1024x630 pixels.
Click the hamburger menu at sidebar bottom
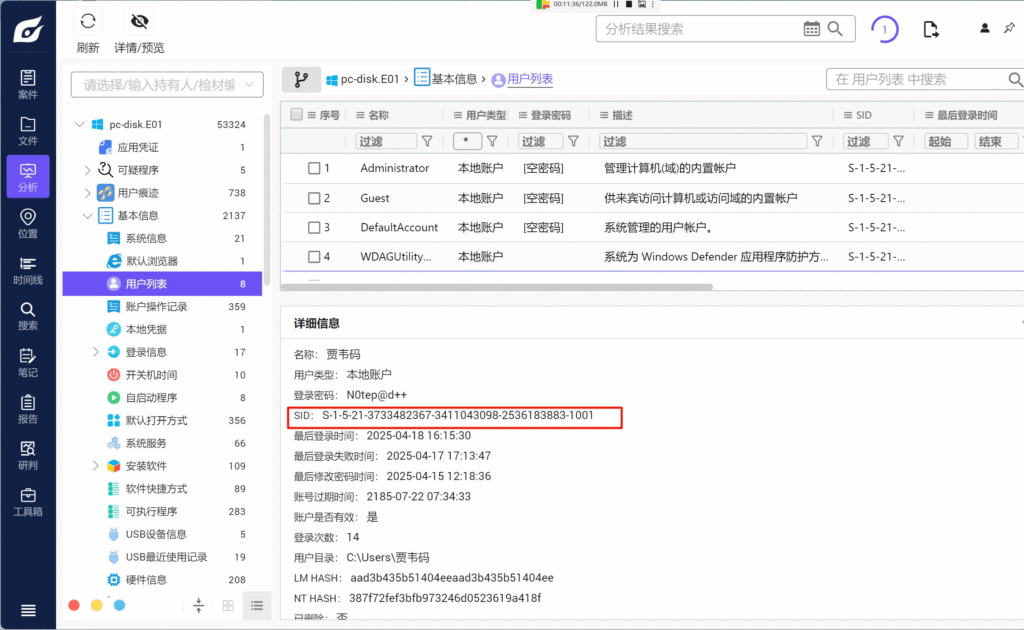pyautogui.click(x=28, y=610)
